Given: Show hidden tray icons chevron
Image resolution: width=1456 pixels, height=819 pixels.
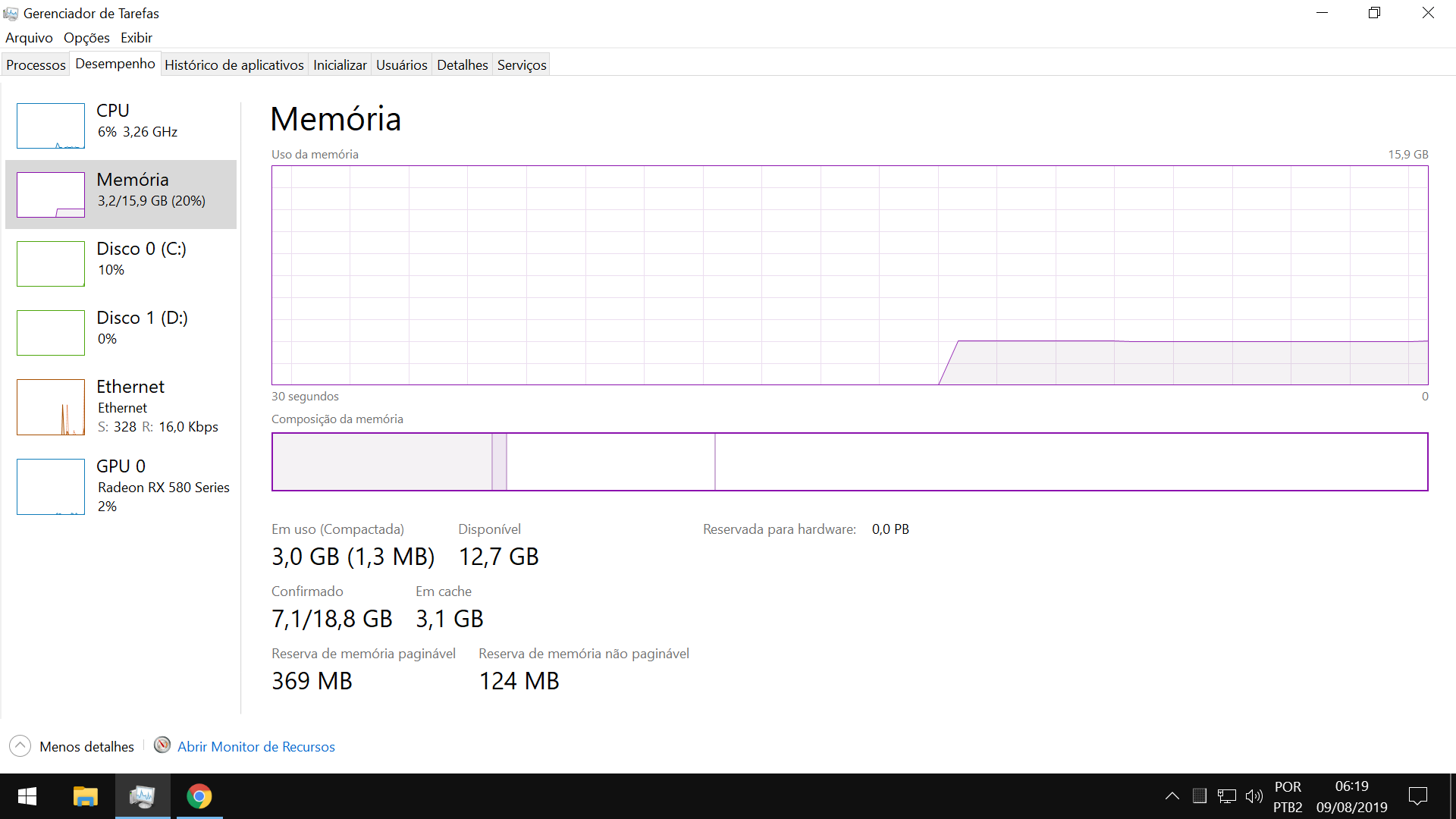Looking at the screenshot, I should pyautogui.click(x=1172, y=796).
